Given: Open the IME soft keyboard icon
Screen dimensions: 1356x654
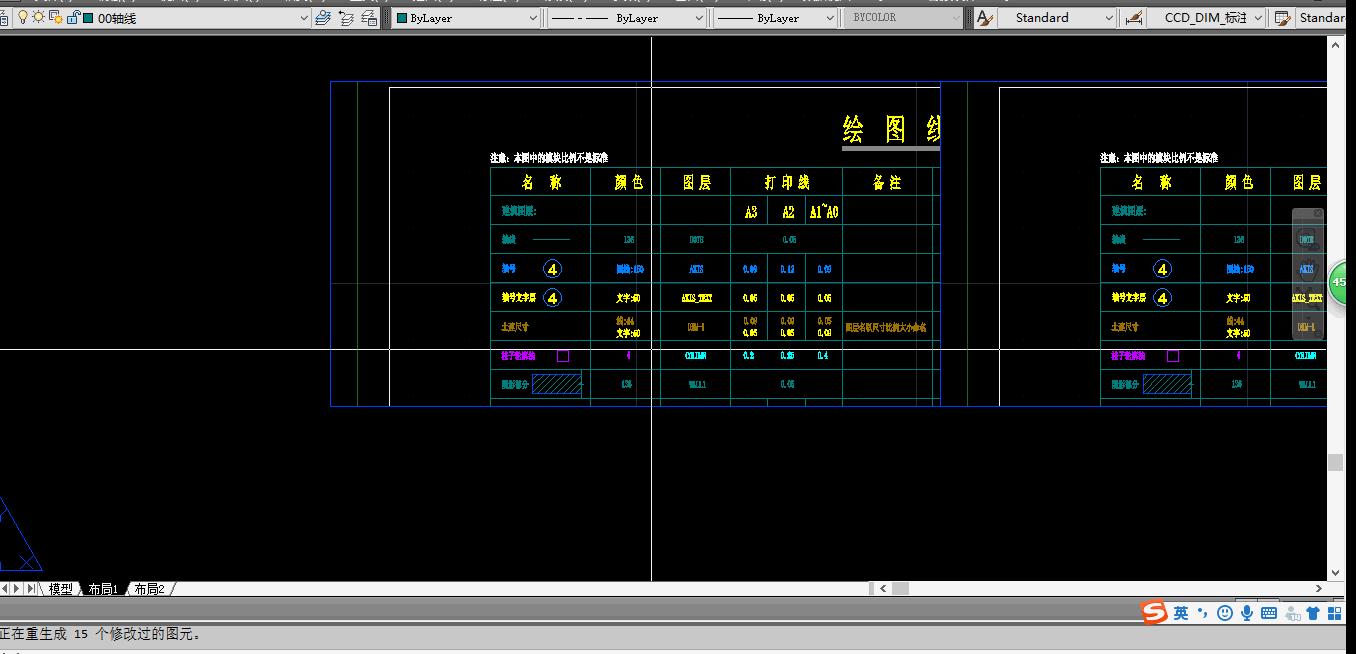Looking at the screenshot, I should [x=1269, y=613].
